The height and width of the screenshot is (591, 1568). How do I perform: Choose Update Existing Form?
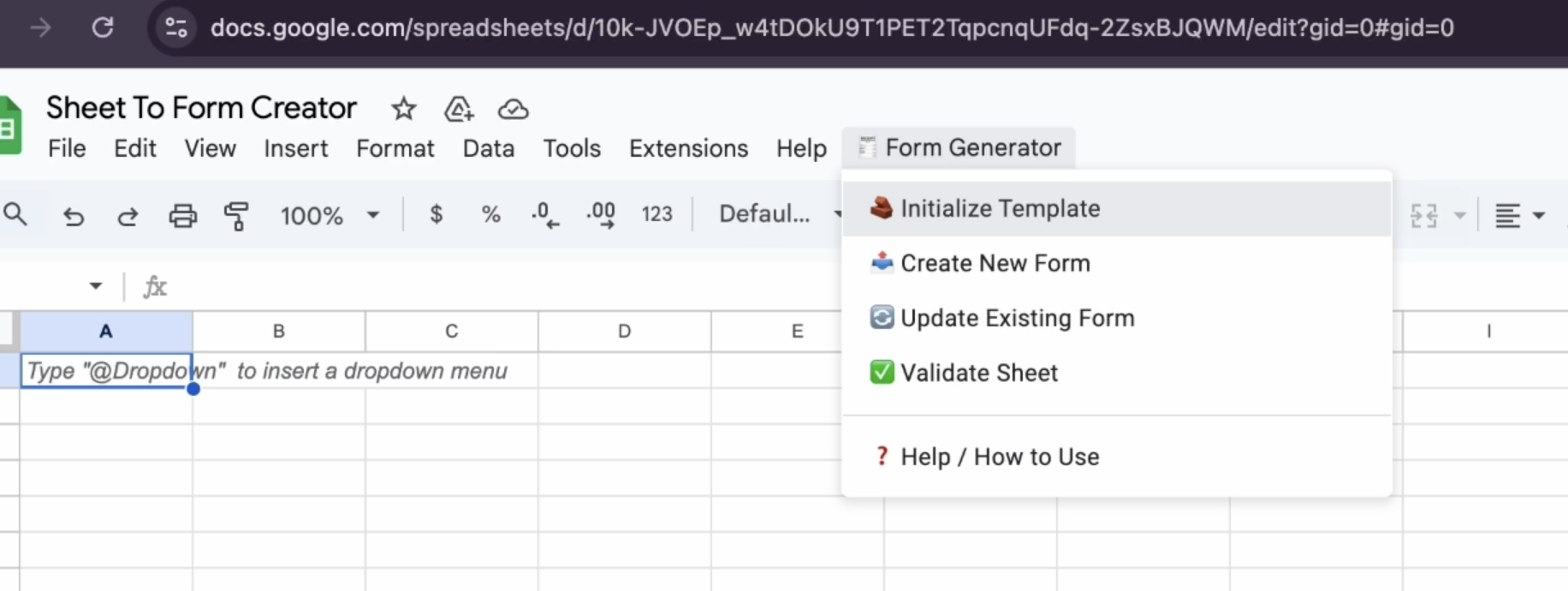click(1117, 318)
